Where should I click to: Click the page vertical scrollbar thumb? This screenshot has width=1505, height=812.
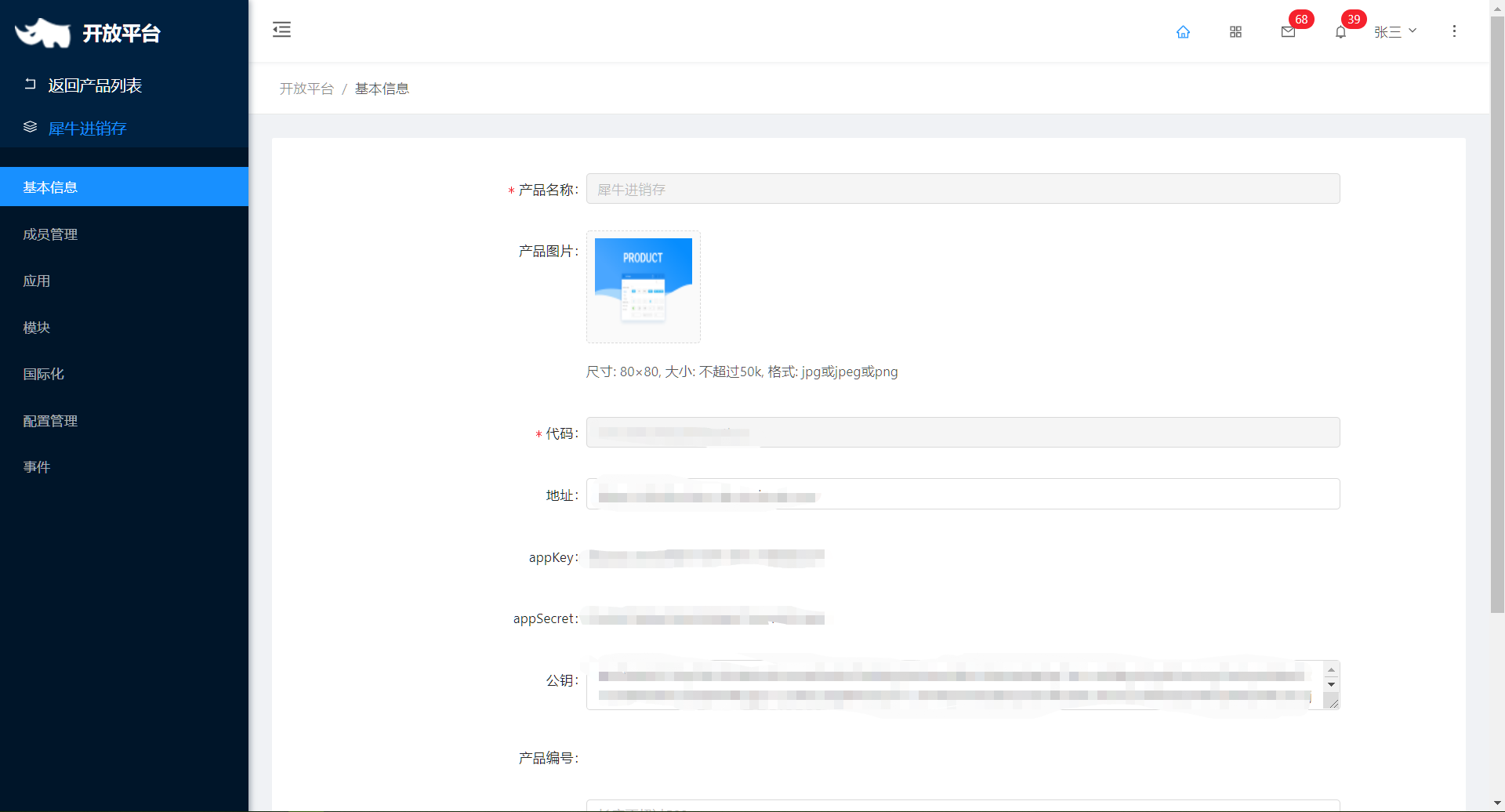click(x=1497, y=314)
